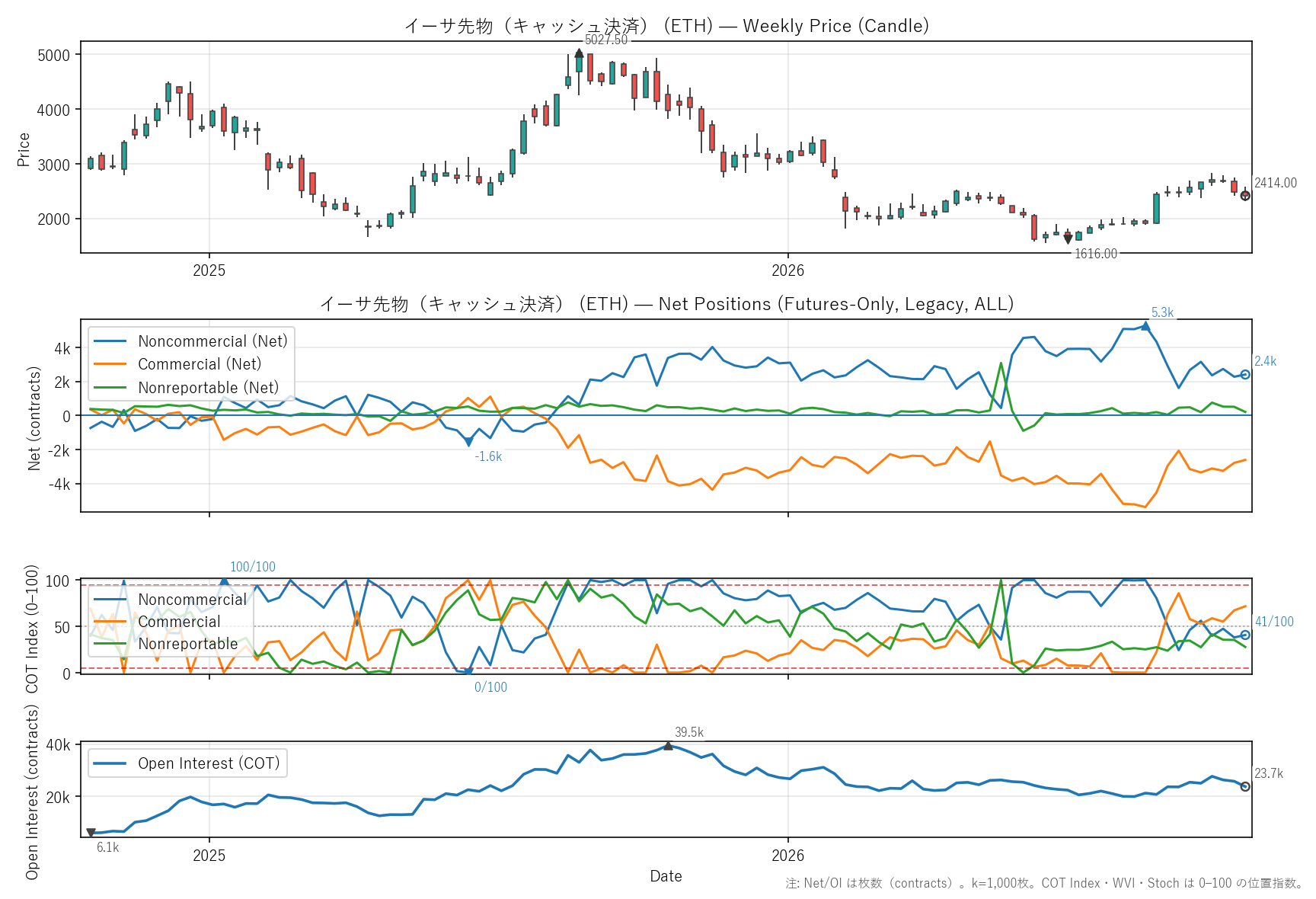Screen dimensions: 1316x899
Task: Click the Nonreportable legend entry in COT Index panel
Action: [165, 644]
